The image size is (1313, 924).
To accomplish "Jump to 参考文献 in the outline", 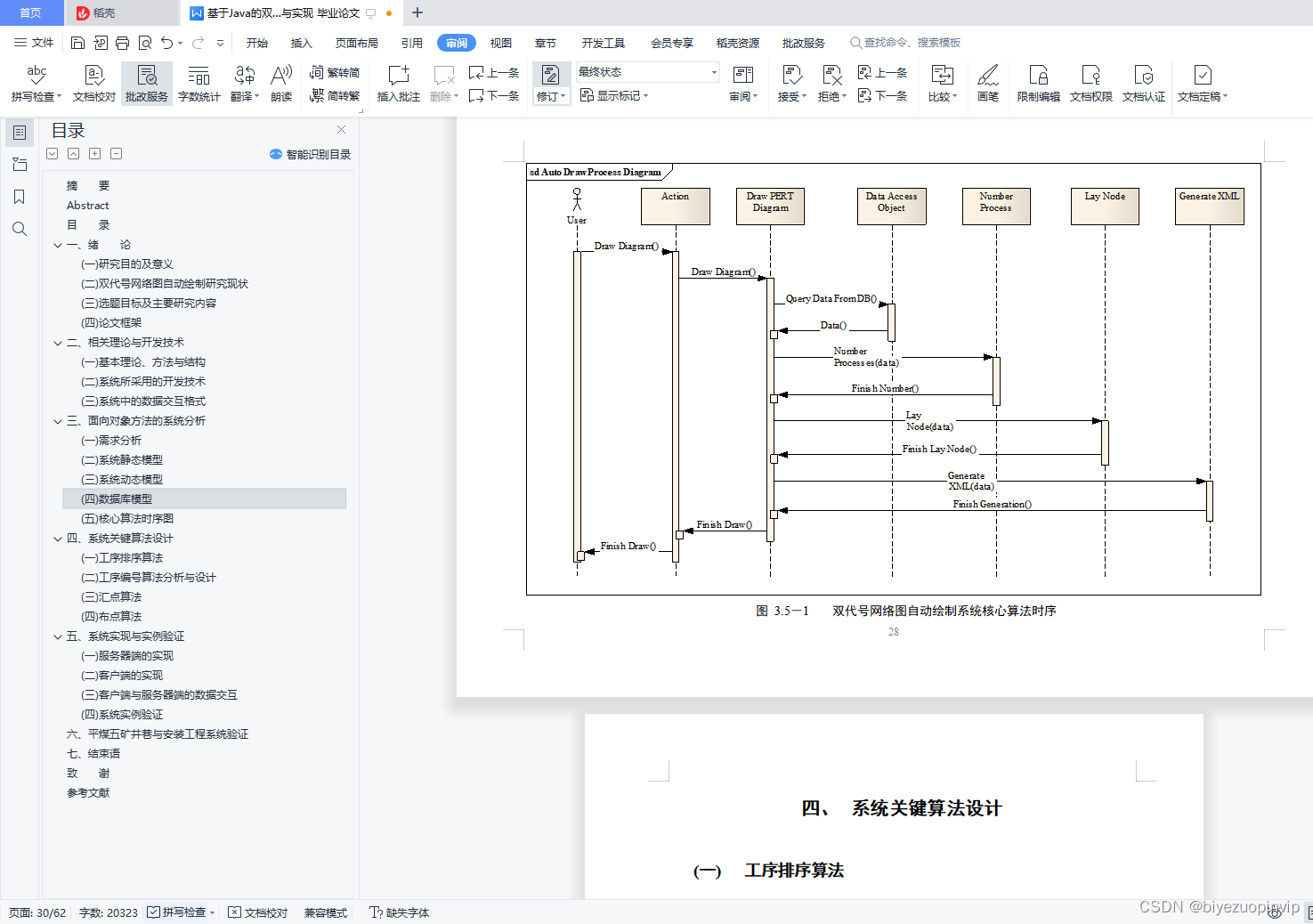I will 88,793.
